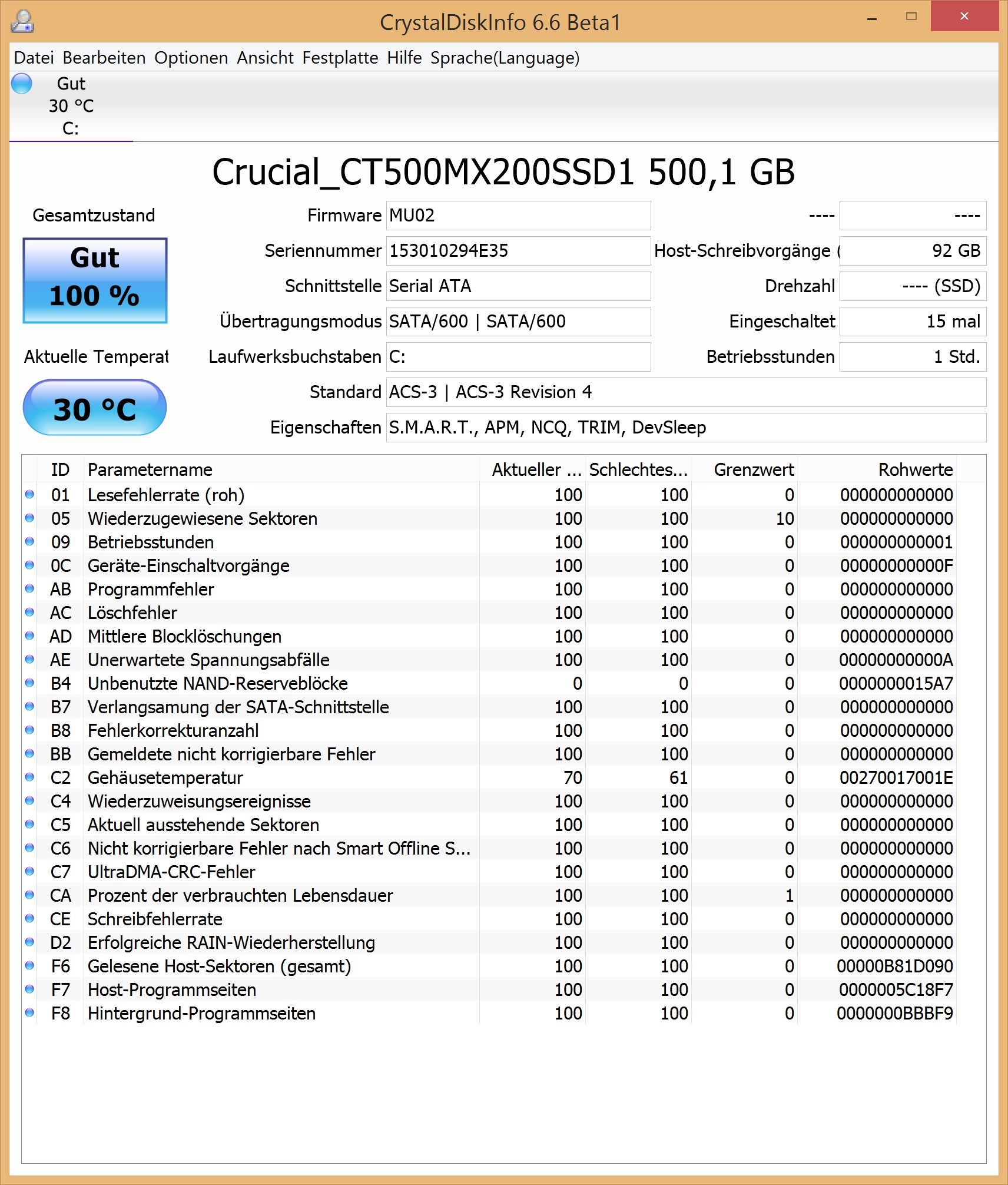Click the Laufwerksbuchstaben field C:
Viewport: 1008px width, 1185px height.
pyautogui.click(x=518, y=357)
